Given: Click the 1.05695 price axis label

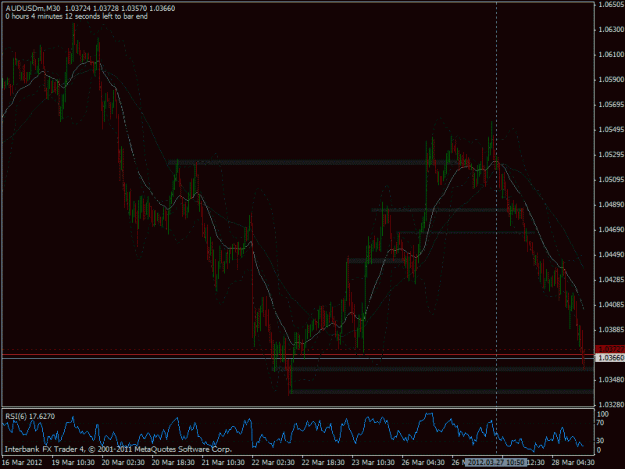Looking at the screenshot, I should pos(611,105).
